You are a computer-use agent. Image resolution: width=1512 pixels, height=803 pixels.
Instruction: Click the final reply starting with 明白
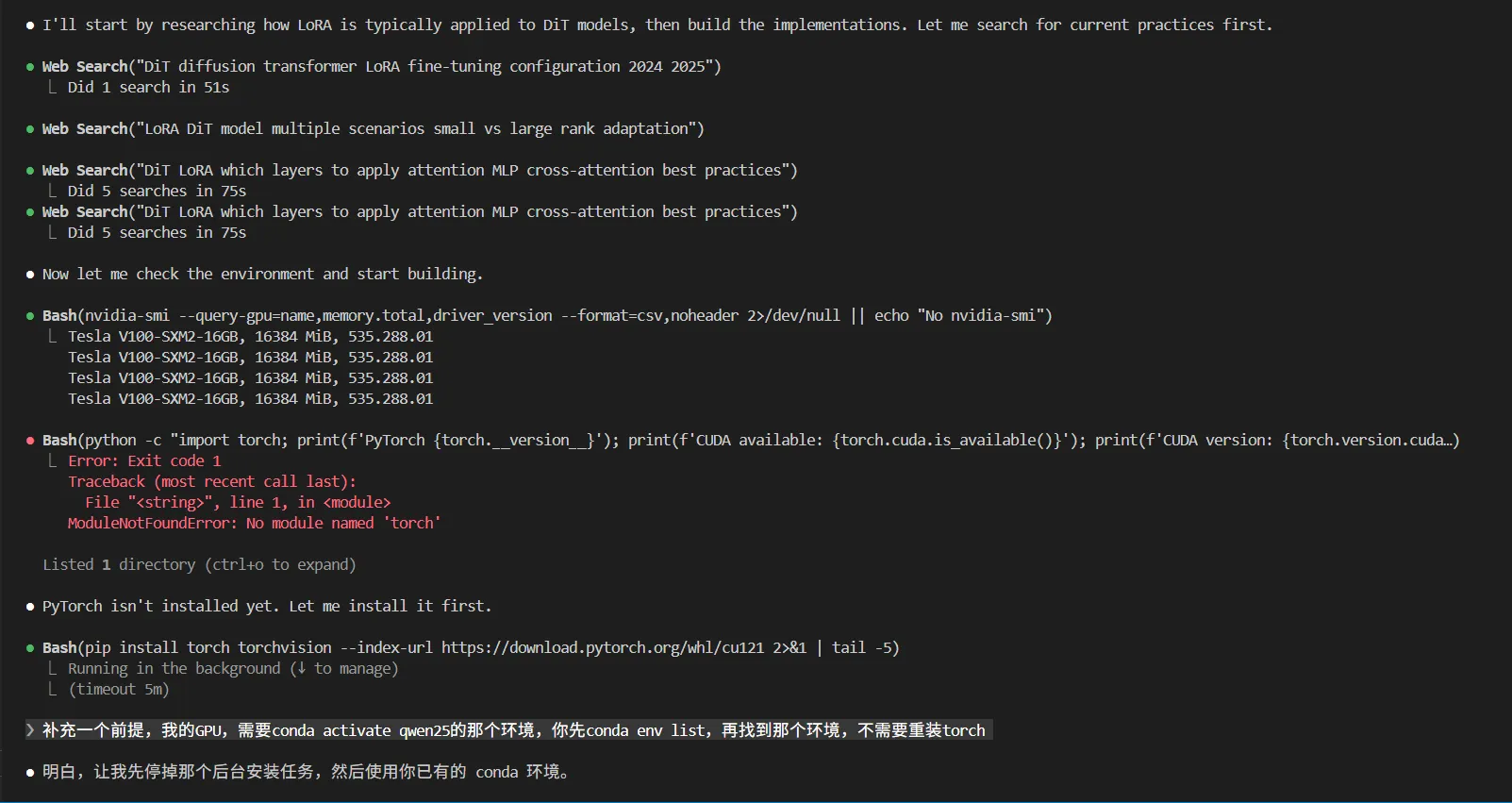[x=305, y=772]
